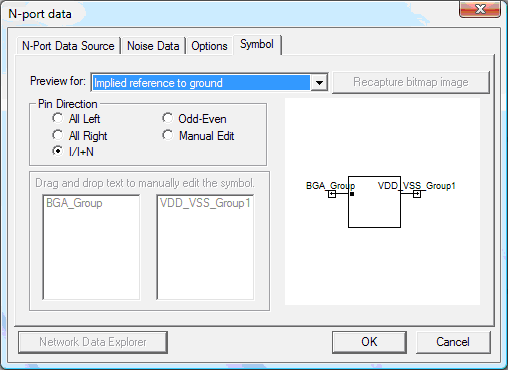Click the Network Data Explorer button

(x=93, y=342)
